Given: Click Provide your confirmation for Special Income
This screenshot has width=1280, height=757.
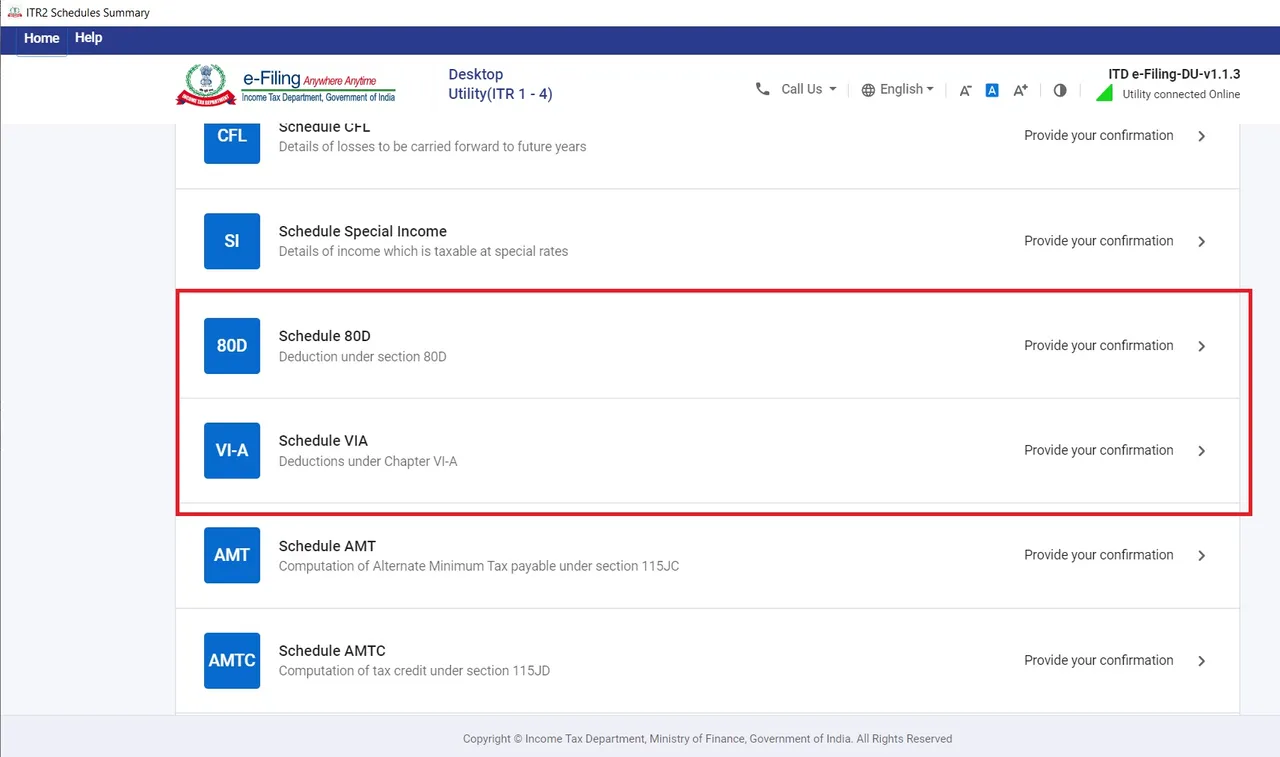Looking at the screenshot, I should coord(1099,240).
